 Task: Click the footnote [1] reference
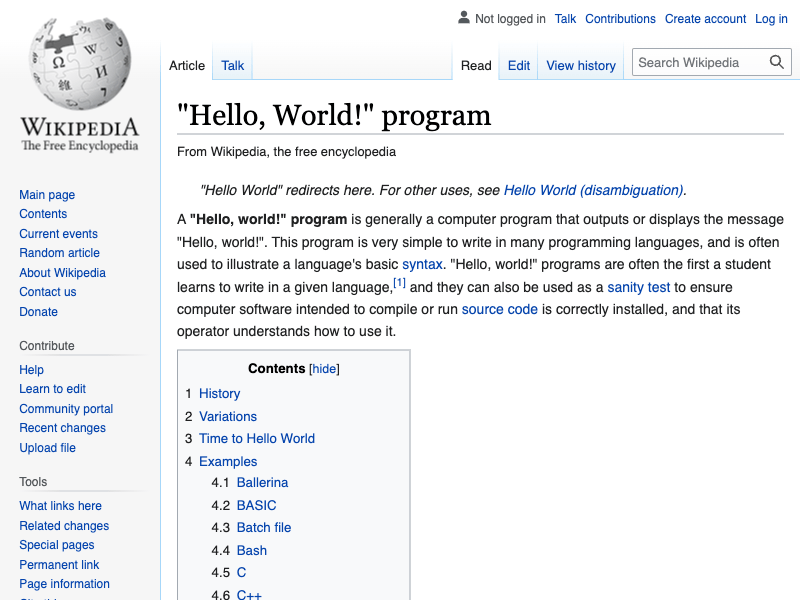(399, 284)
